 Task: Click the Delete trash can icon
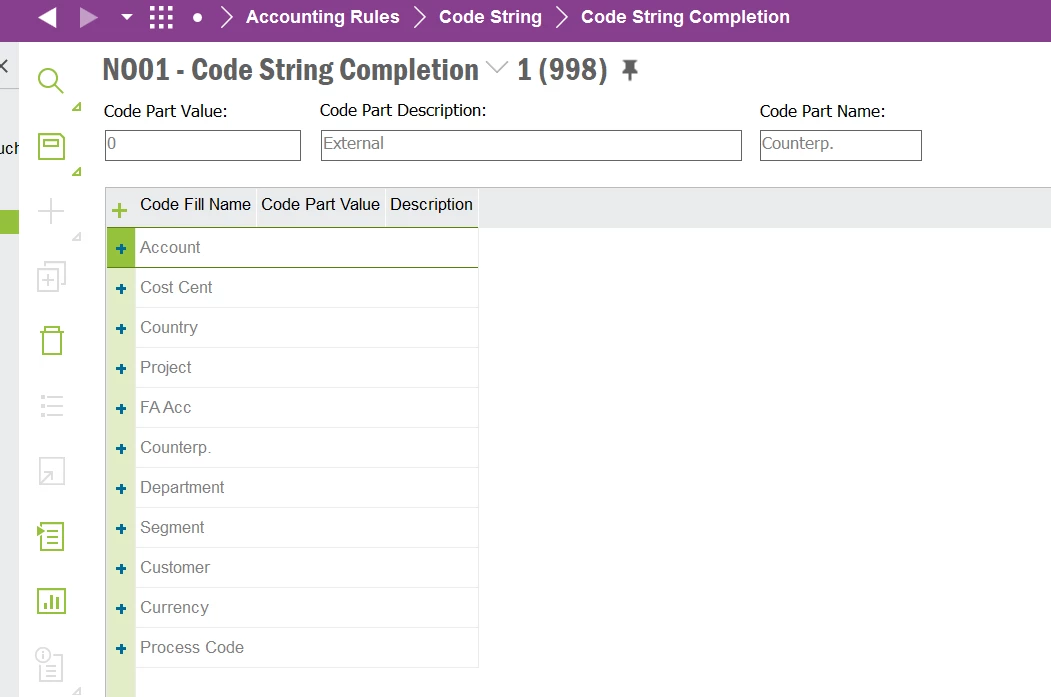tap(51, 340)
